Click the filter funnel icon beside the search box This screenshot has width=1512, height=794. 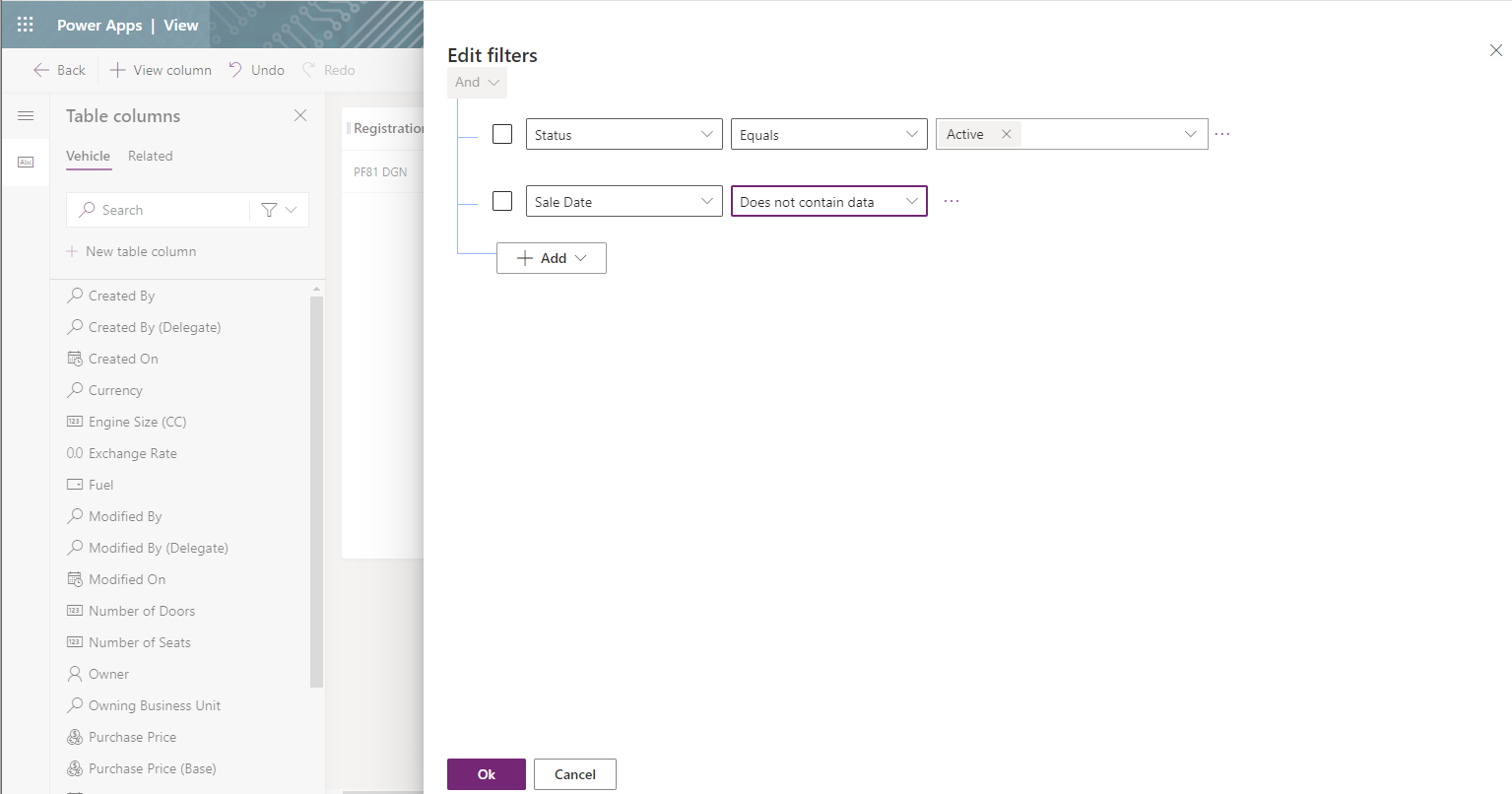pos(268,209)
